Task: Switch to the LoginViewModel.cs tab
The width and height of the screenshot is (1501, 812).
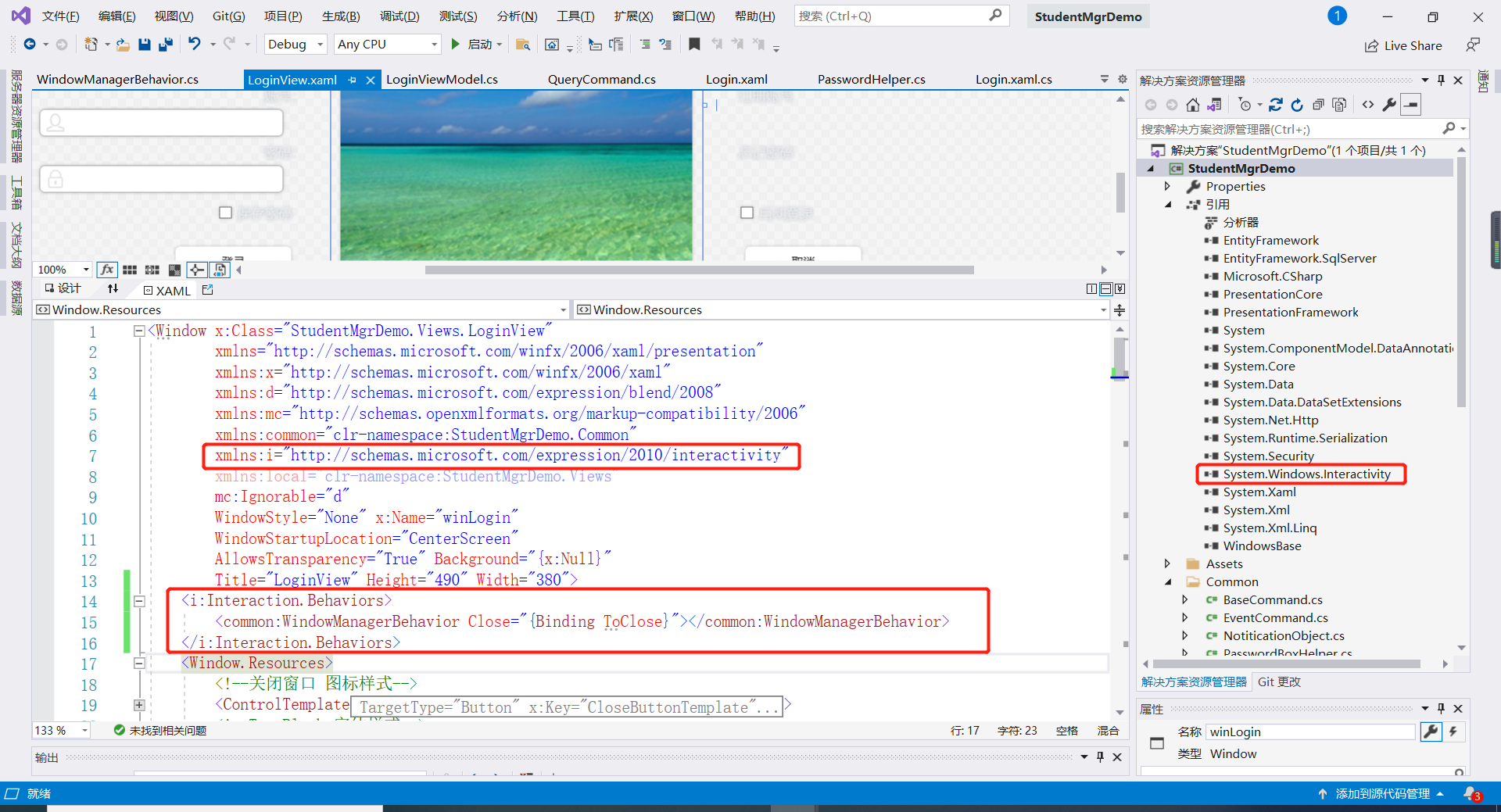Action: tap(442, 79)
